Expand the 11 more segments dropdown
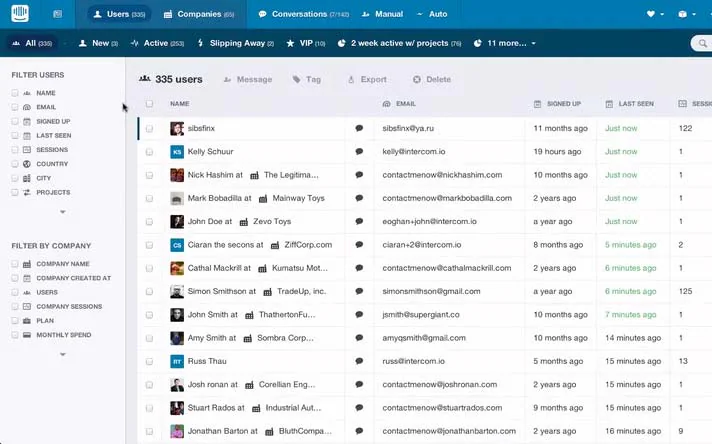 pyautogui.click(x=504, y=43)
